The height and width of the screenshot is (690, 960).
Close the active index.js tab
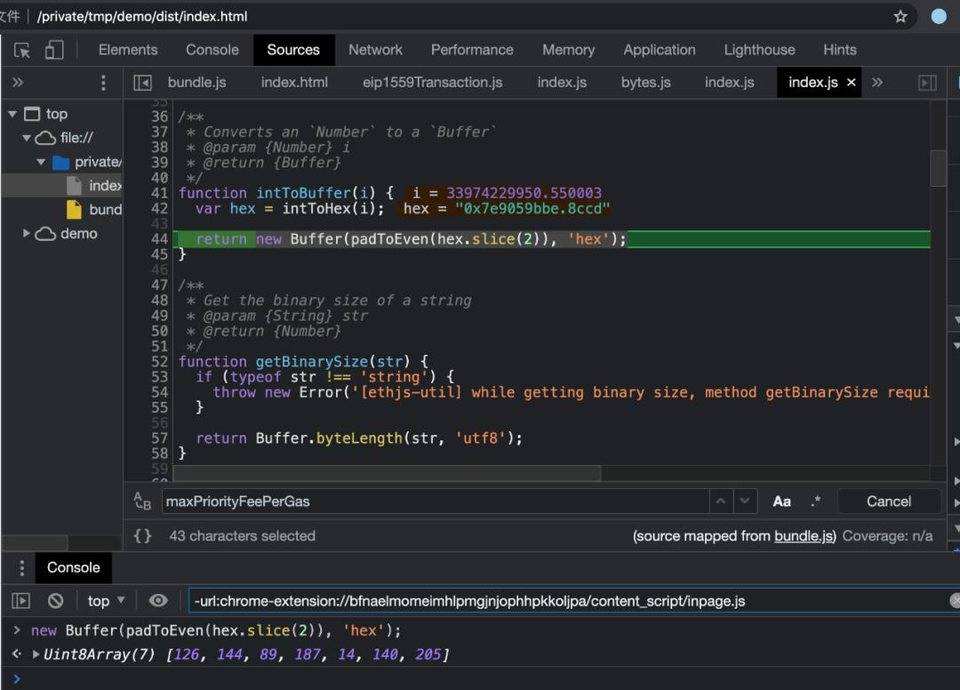(851, 82)
